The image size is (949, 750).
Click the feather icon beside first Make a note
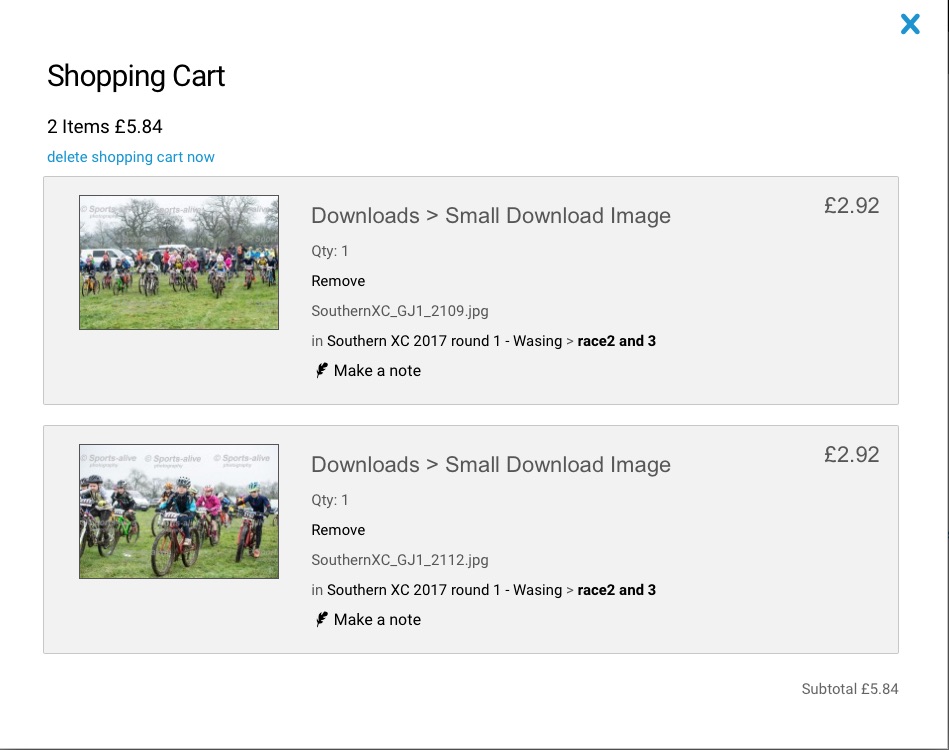321,370
